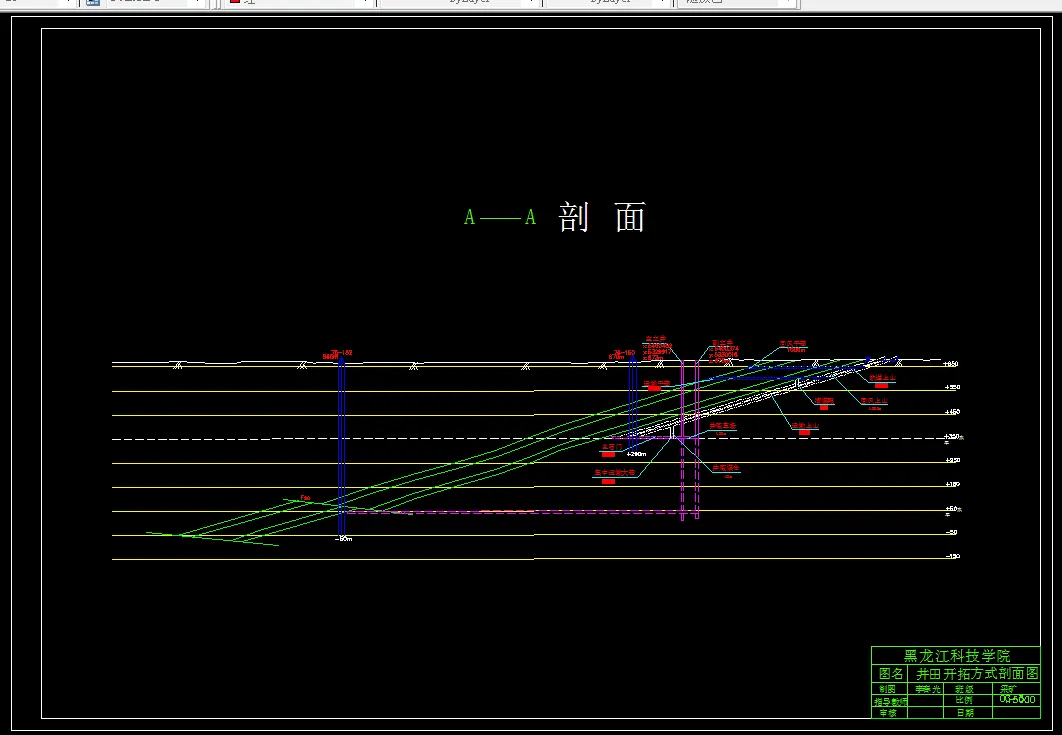
Task: Select the 井底车场 annotation
Action: (x=722, y=426)
